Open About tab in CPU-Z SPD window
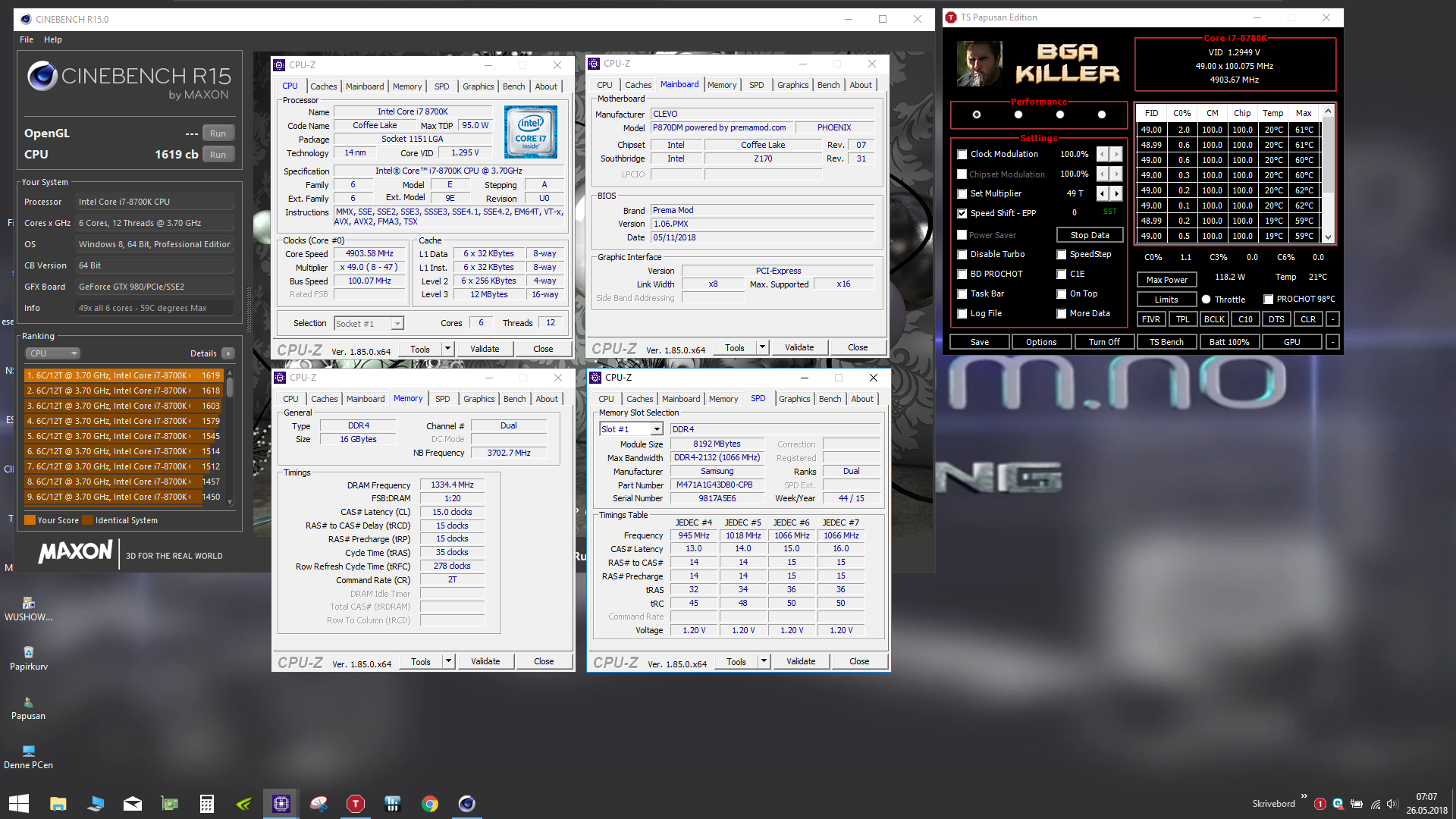Viewport: 1456px width, 819px height. point(861,399)
